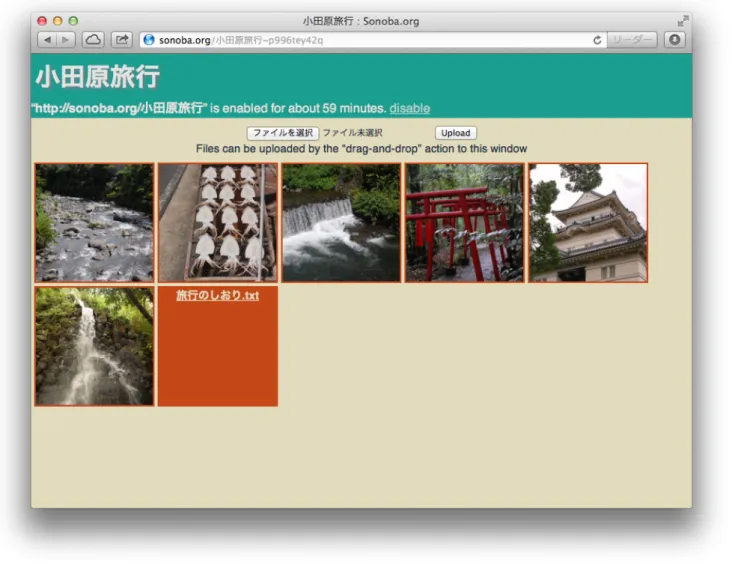Reload the page with the refresh icon
This screenshot has width=732, height=564.
(597, 41)
